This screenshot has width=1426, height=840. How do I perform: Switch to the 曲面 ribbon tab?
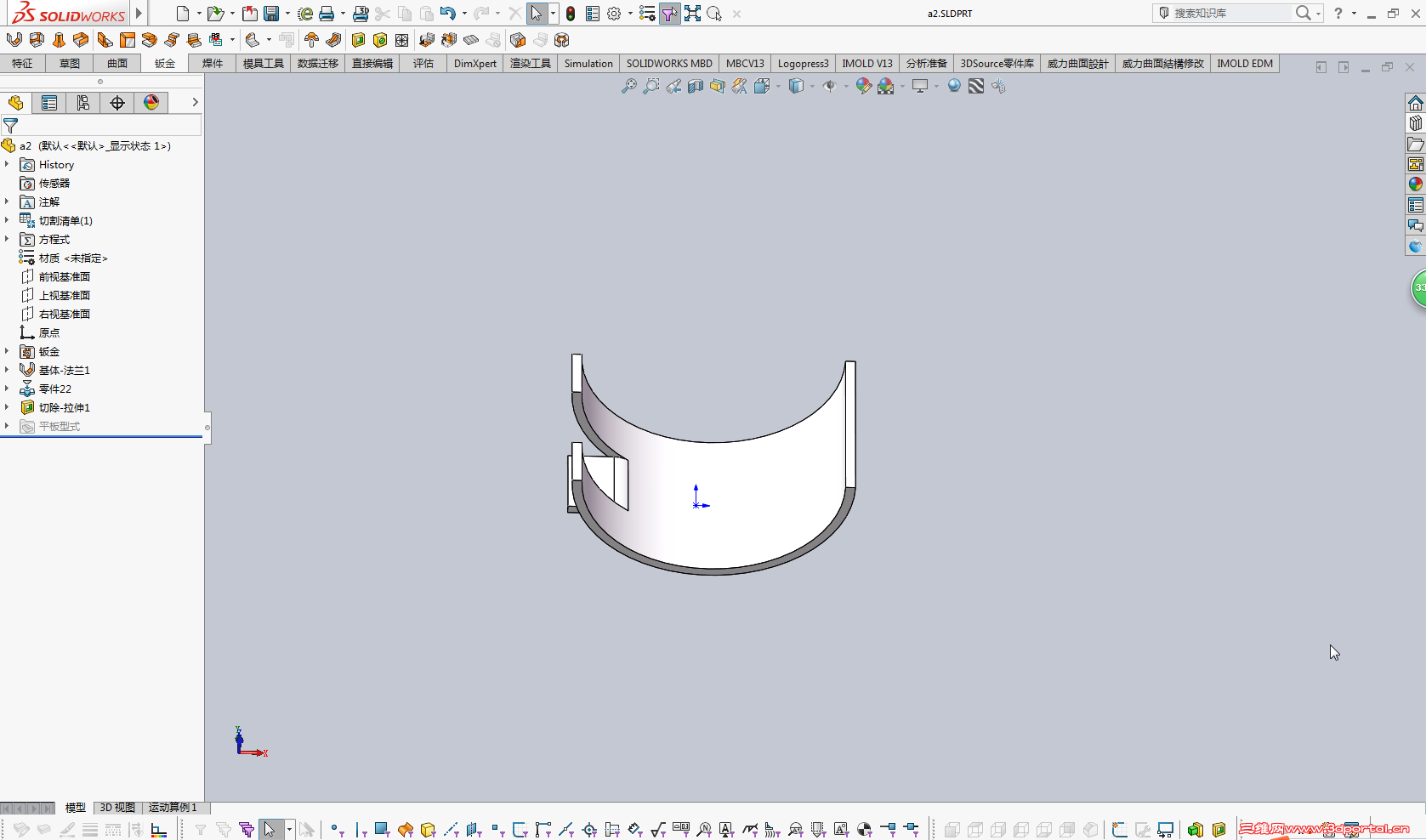tap(117, 64)
